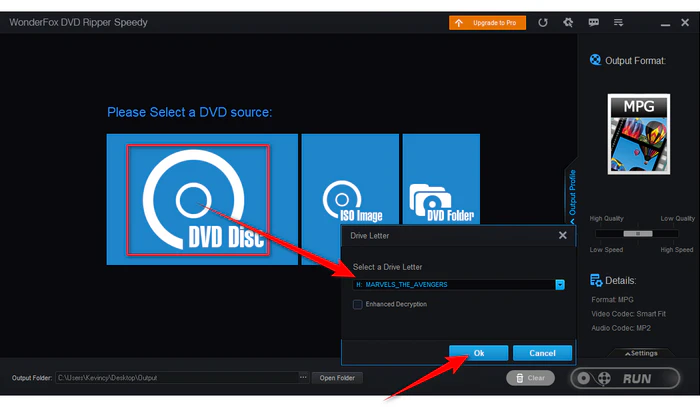This screenshot has width=700, height=407.
Task: Click the output folder path field
Action: pos(177,378)
